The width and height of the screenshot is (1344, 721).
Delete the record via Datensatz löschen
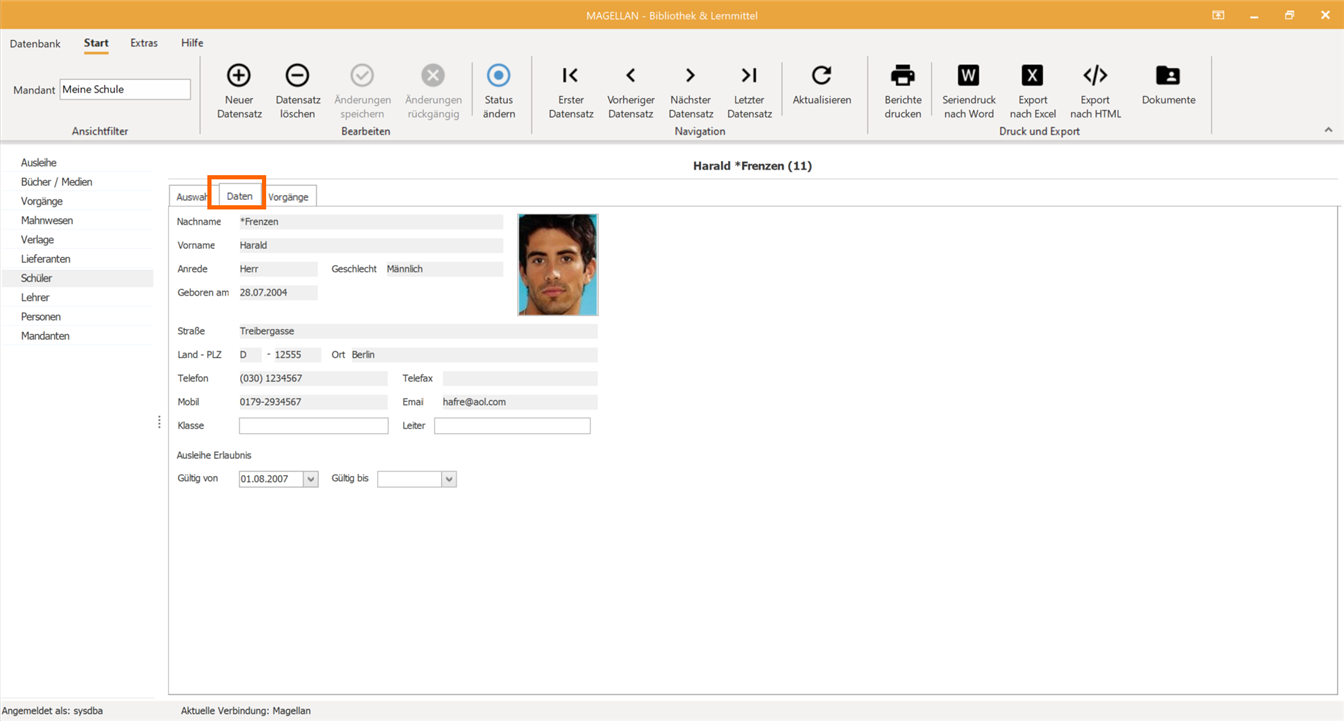(x=298, y=90)
